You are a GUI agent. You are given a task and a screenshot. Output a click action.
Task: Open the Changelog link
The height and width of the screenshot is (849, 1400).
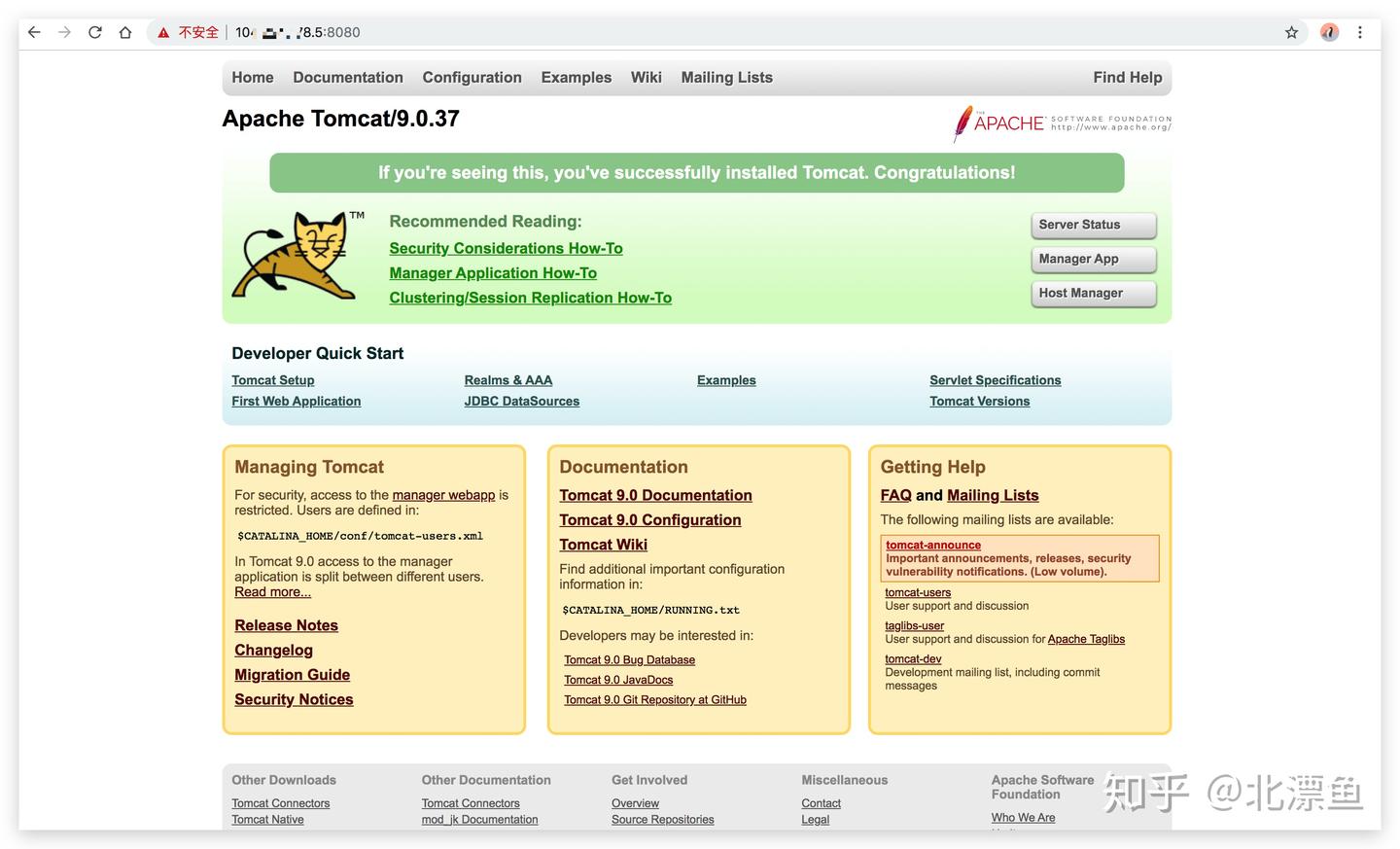pos(273,651)
